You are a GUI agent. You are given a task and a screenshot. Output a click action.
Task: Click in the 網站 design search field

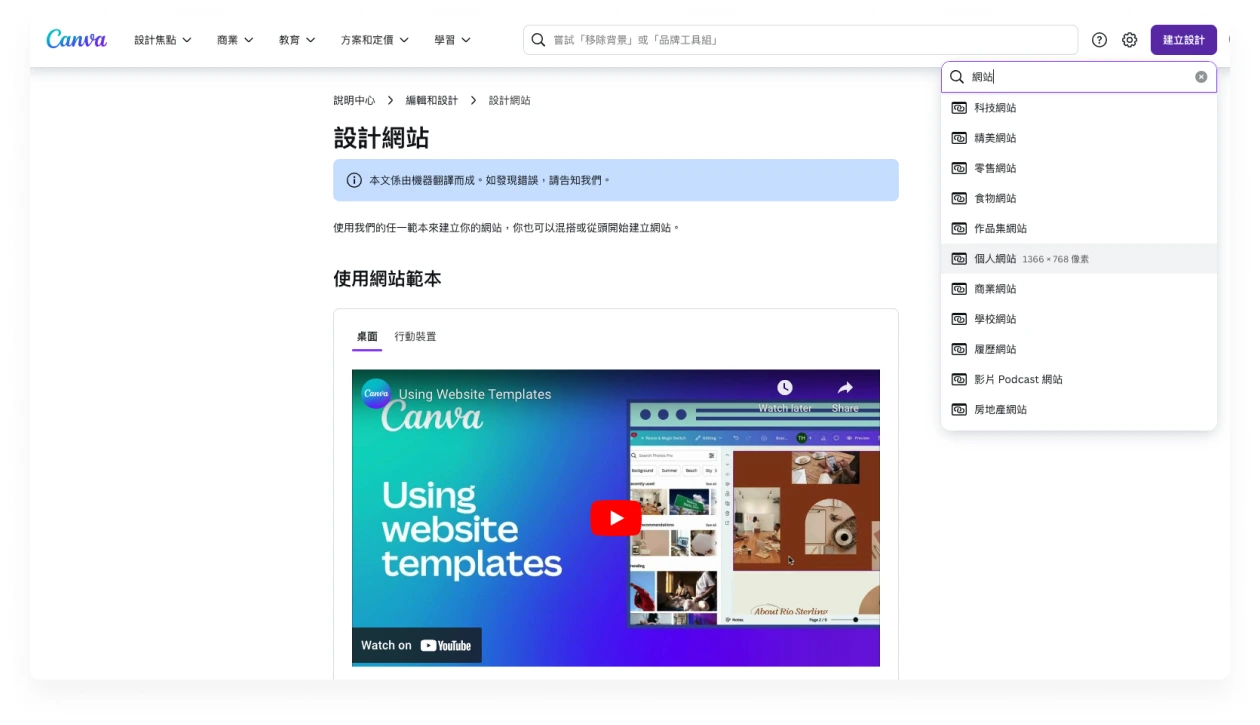(x=1079, y=77)
